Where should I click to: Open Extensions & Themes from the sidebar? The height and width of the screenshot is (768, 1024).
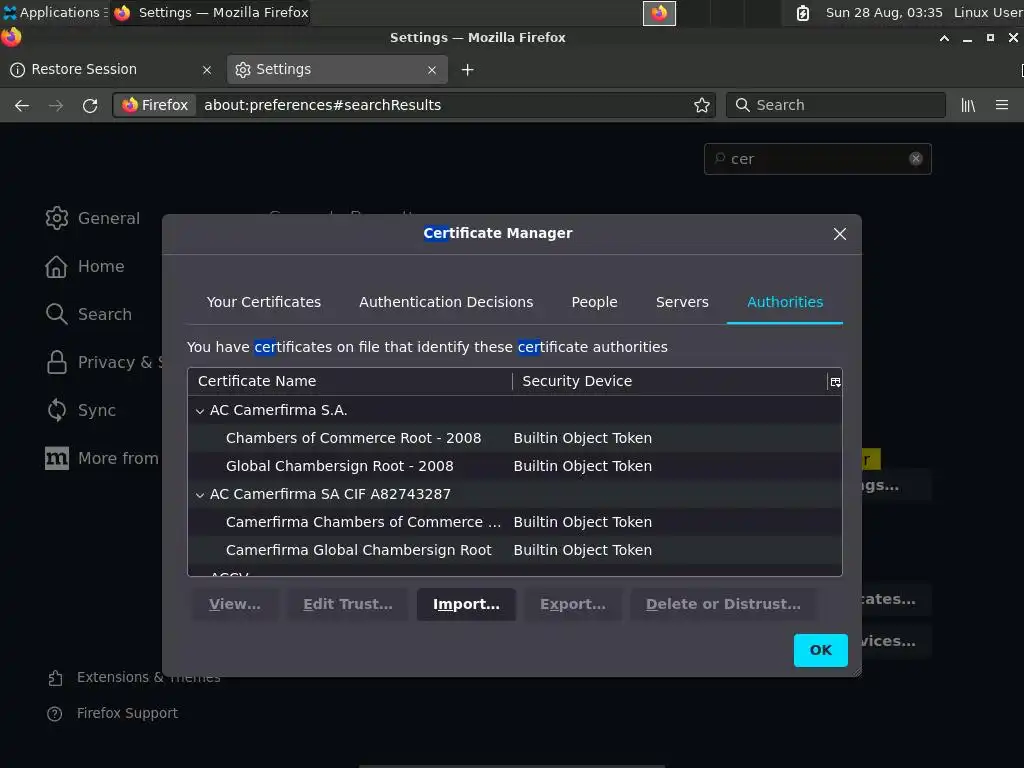click(134, 678)
